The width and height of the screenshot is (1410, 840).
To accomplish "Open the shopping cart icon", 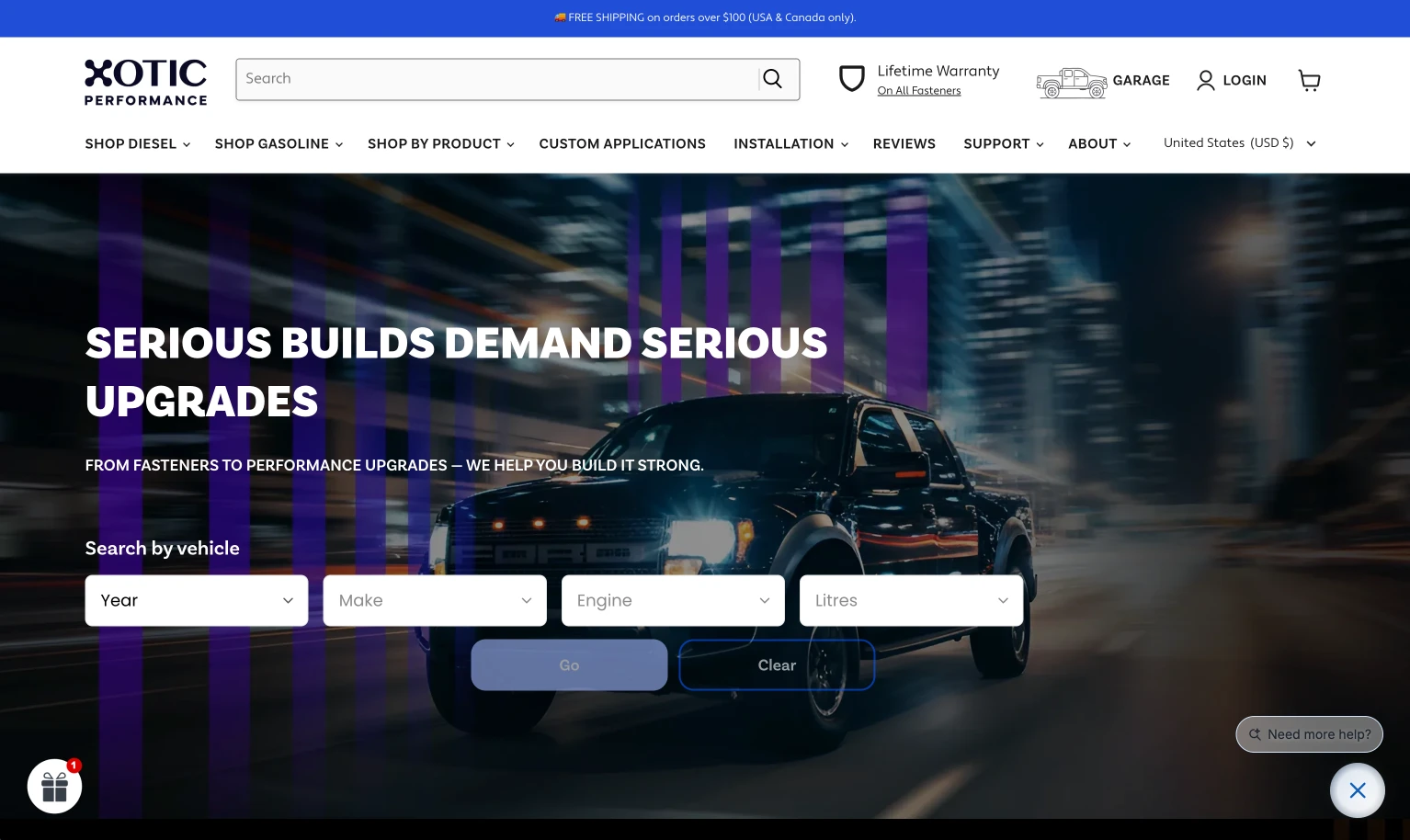I will point(1310,81).
